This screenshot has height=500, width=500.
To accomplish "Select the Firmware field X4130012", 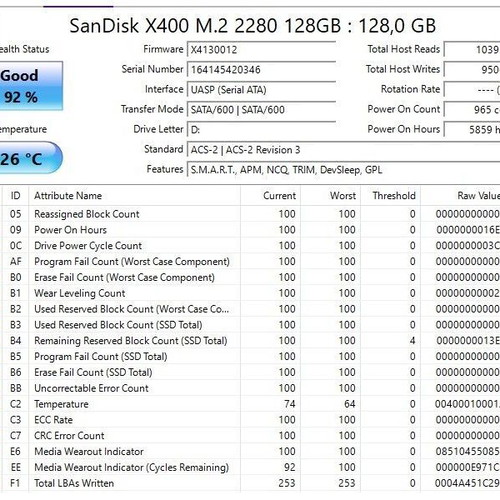I will click(261, 50).
